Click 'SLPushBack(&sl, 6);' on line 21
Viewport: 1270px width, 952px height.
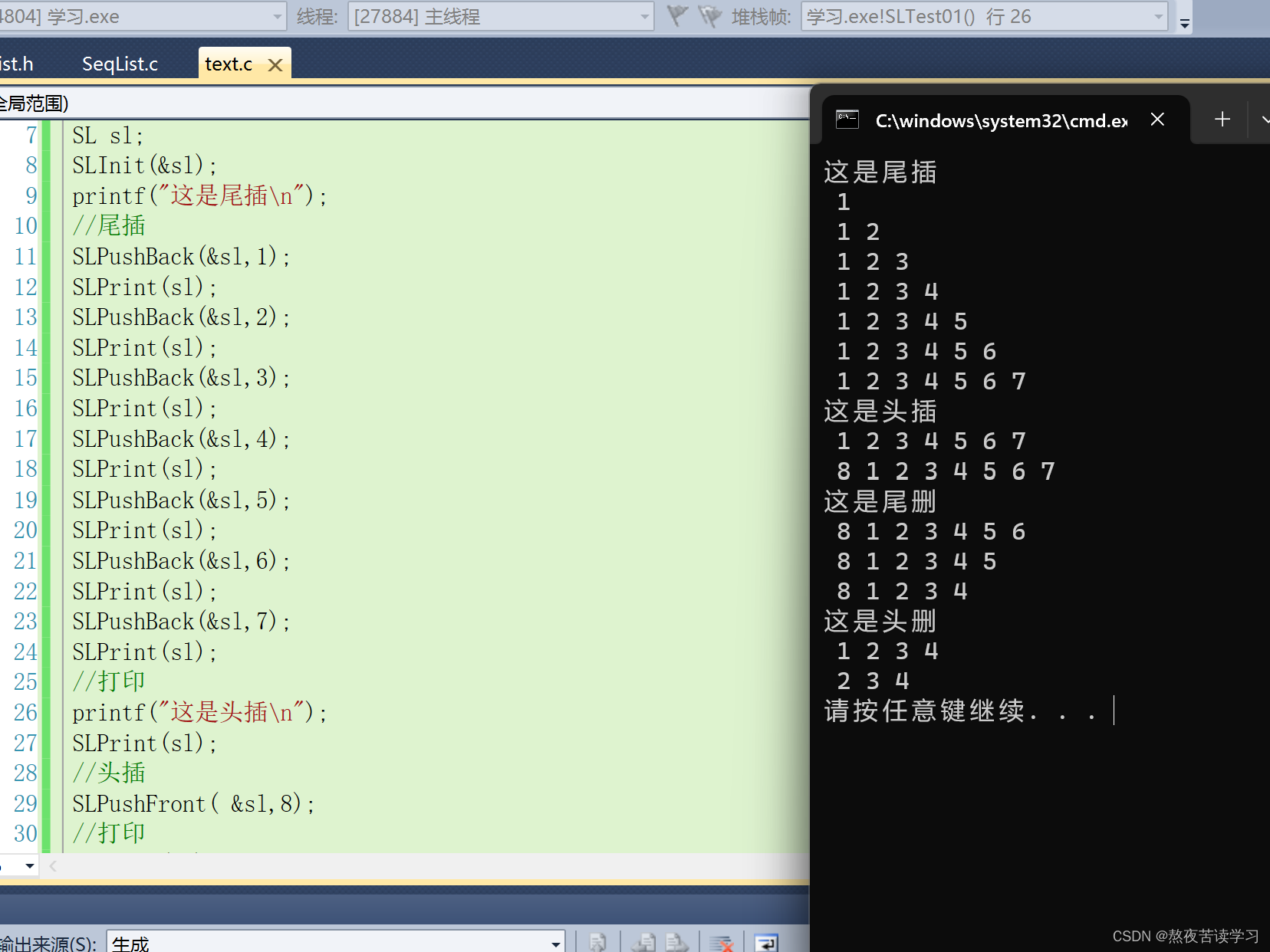pos(181,561)
